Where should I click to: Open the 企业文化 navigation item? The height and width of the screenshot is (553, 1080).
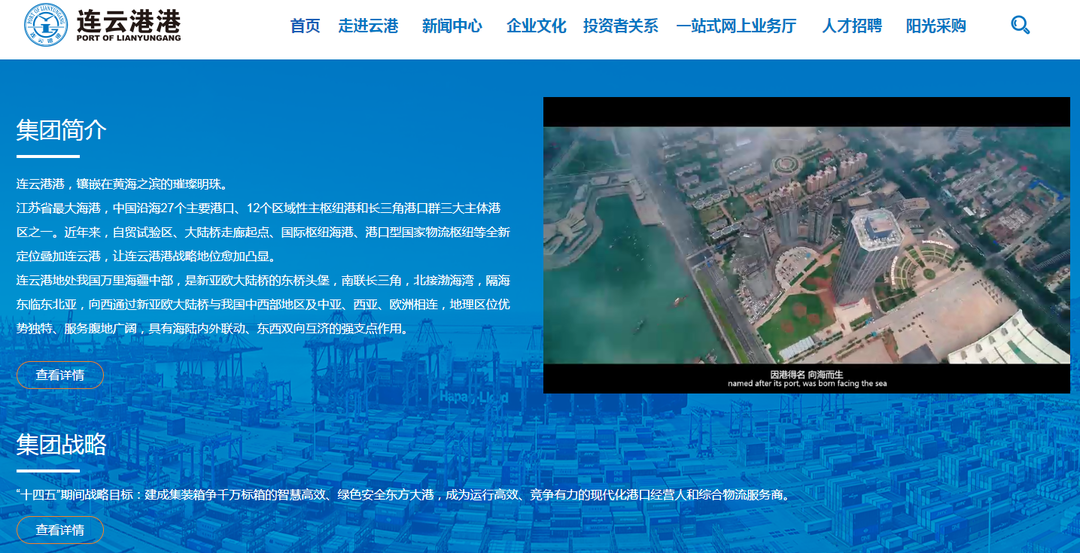pos(536,26)
